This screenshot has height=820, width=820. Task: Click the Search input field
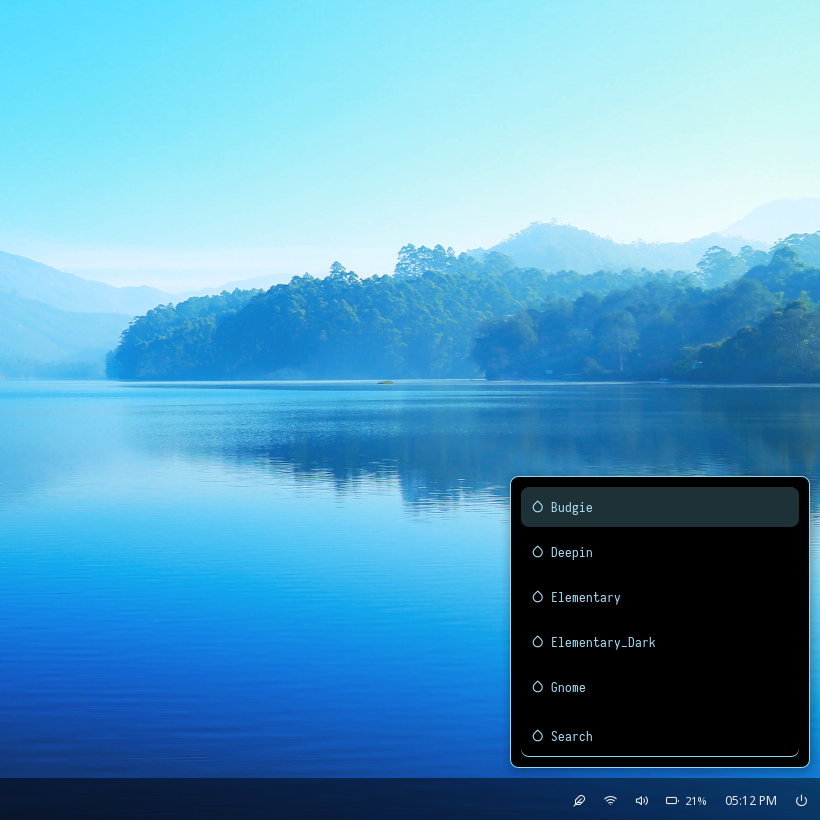(659, 736)
